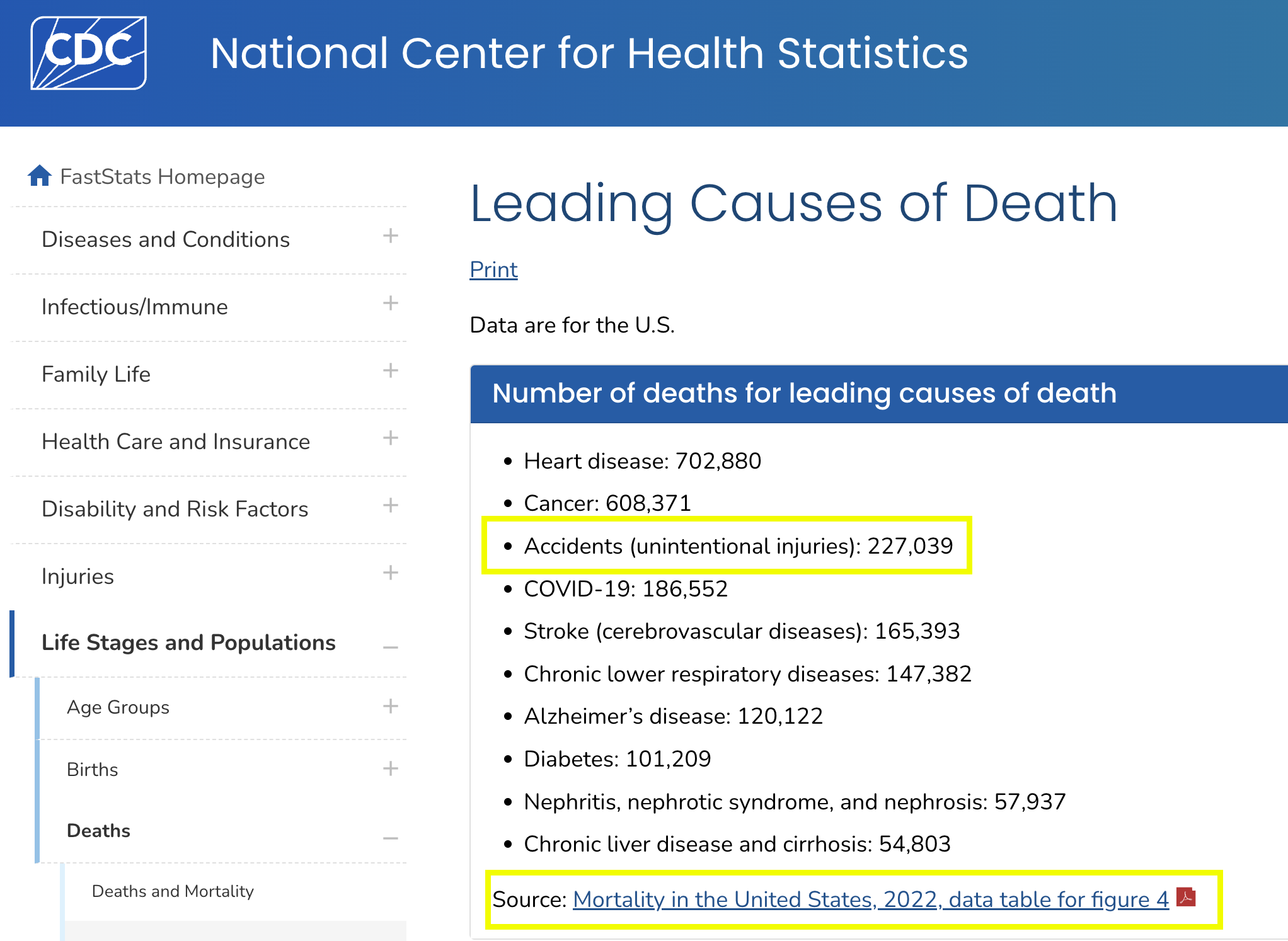Screen dimensions: 1288x941
Task: Click the PDF icon beside source link
Action: [1186, 897]
